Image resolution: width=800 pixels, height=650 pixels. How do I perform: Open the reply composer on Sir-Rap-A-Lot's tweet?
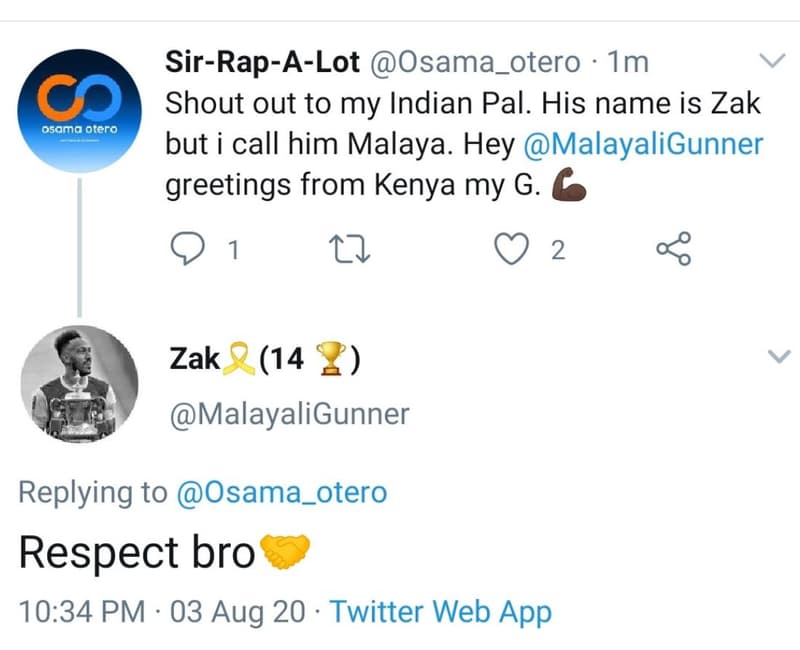pyautogui.click(x=190, y=247)
